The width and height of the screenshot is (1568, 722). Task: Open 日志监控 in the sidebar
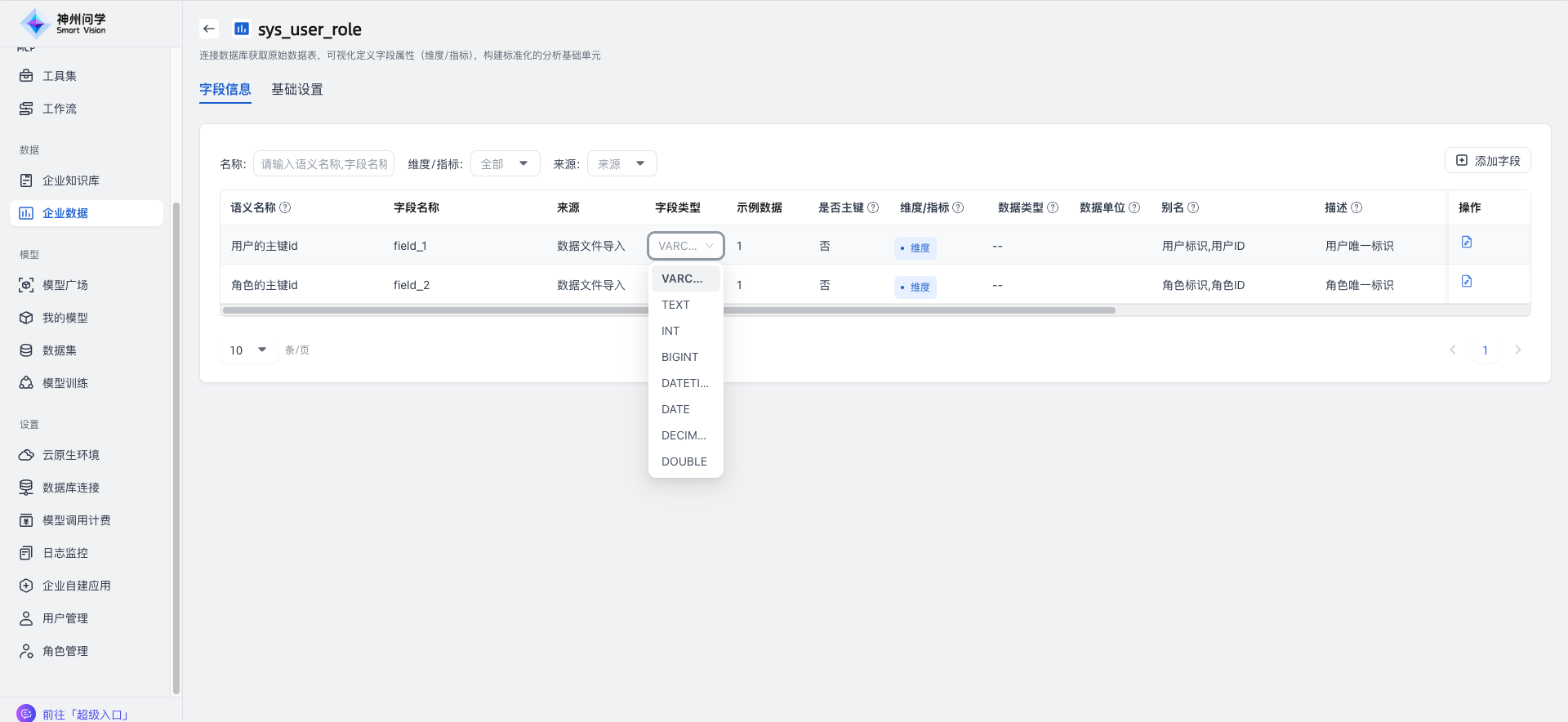[65, 553]
